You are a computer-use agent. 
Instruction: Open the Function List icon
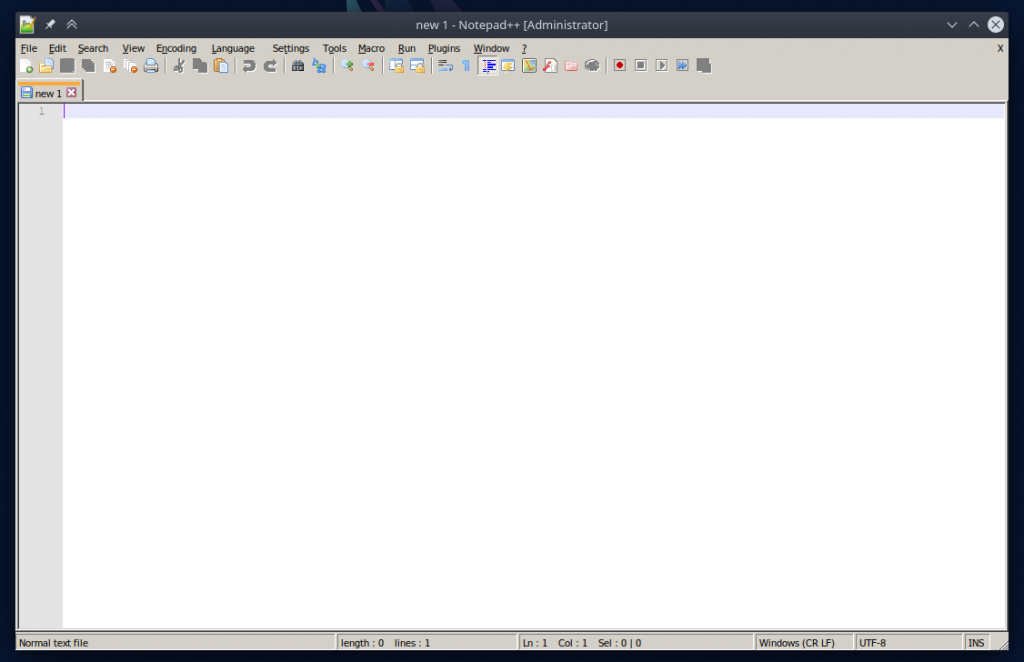(550, 66)
